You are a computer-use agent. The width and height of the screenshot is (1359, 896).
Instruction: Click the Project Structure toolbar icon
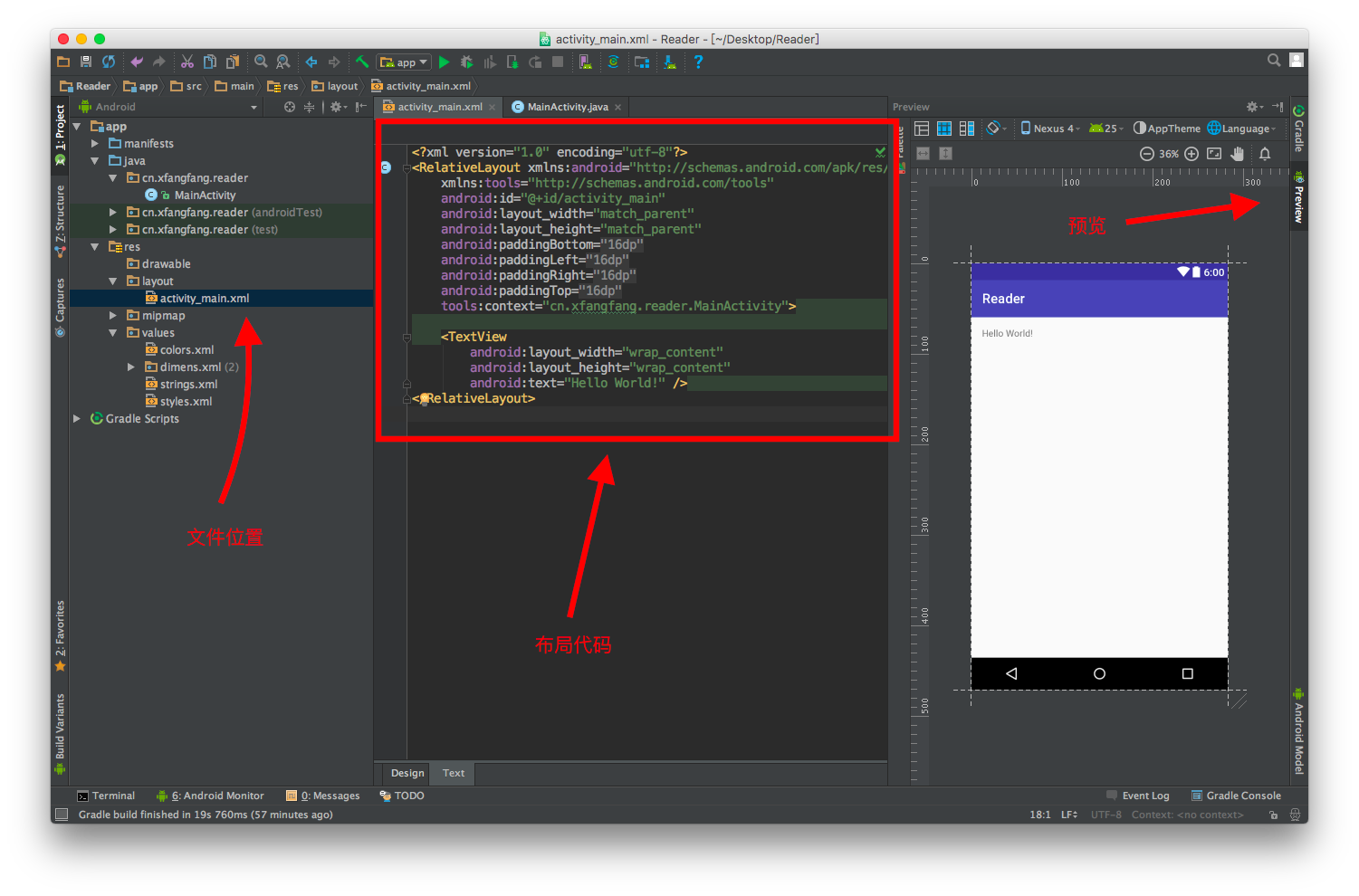[x=642, y=62]
